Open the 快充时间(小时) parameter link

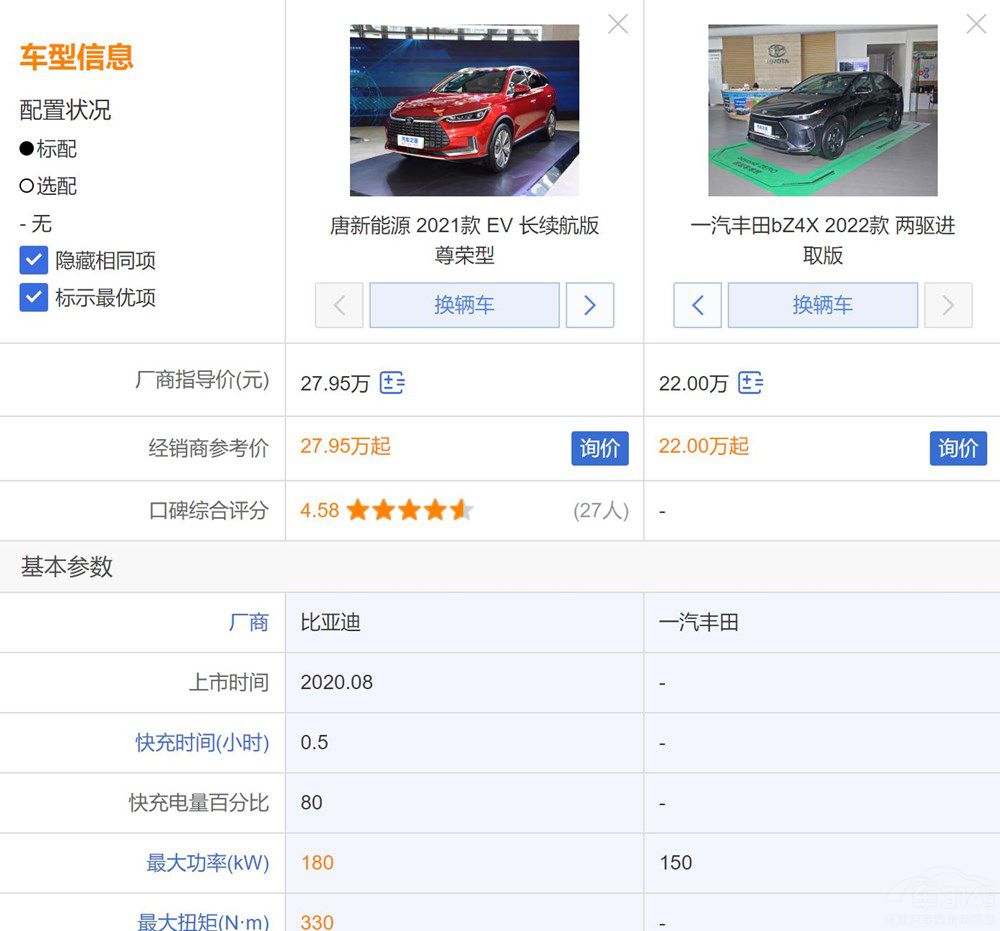(x=200, y=743)
